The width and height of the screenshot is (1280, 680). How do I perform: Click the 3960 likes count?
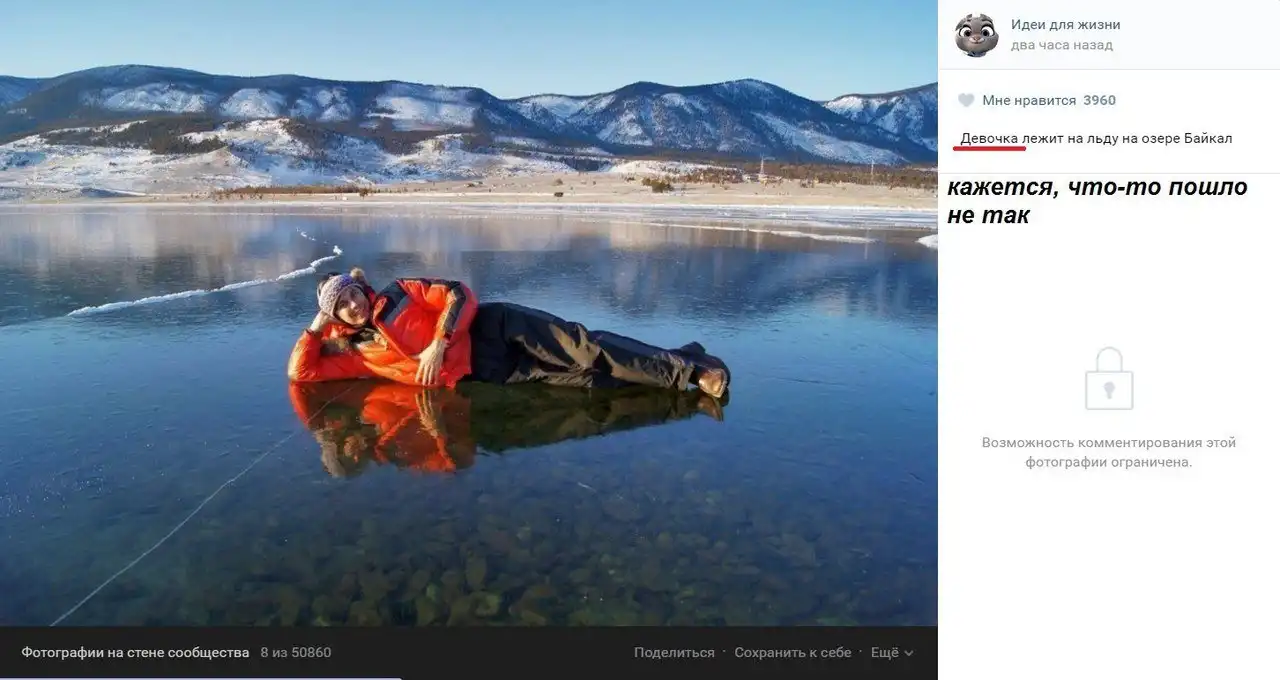click(x=1100, y=100)
